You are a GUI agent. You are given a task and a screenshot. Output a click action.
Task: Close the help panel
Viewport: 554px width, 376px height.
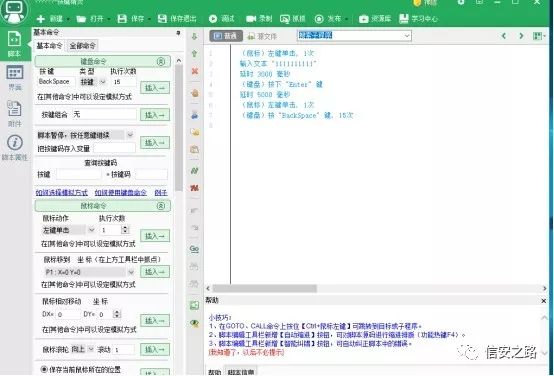point(544,301)
